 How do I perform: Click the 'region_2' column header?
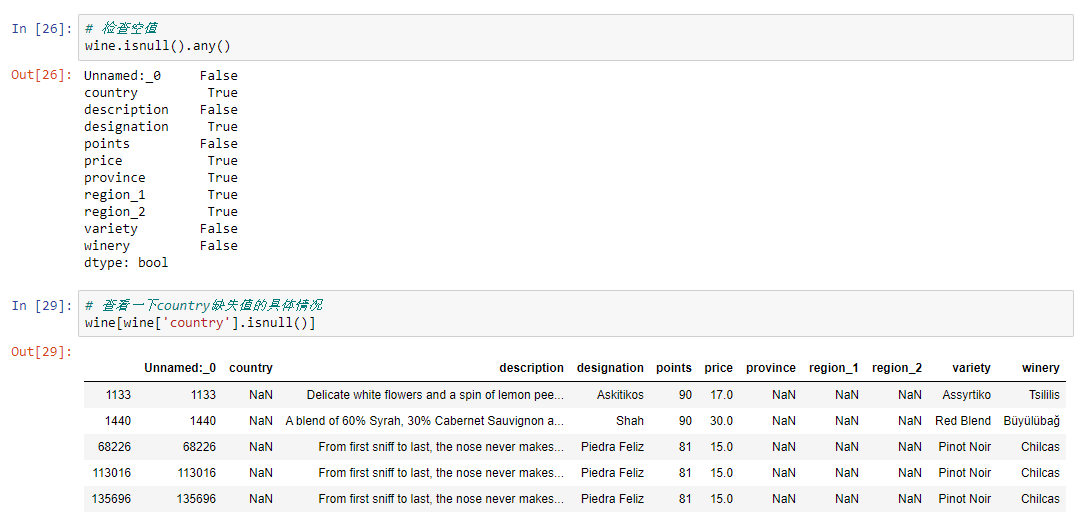[896, 368]
